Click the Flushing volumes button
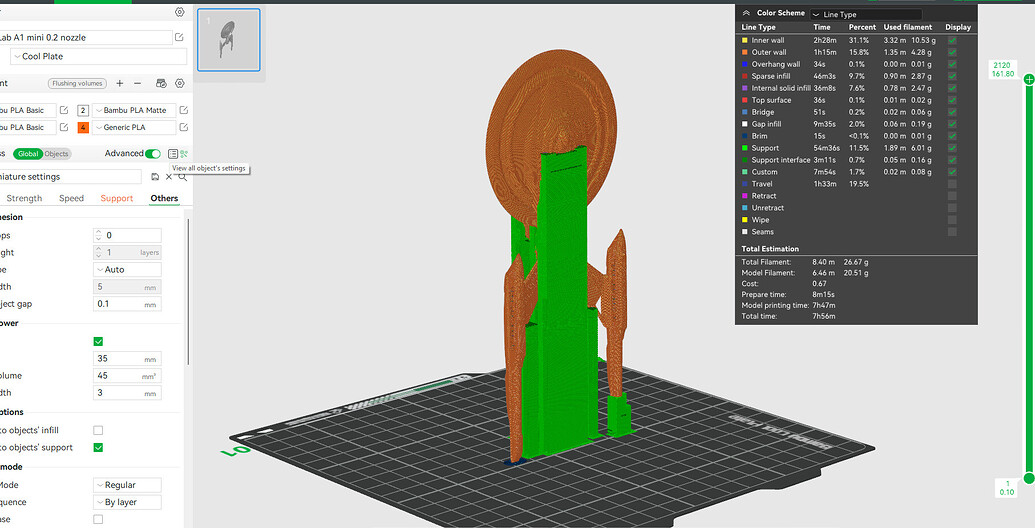Screen dimensions: 1035x528 [x=77, y=83]
